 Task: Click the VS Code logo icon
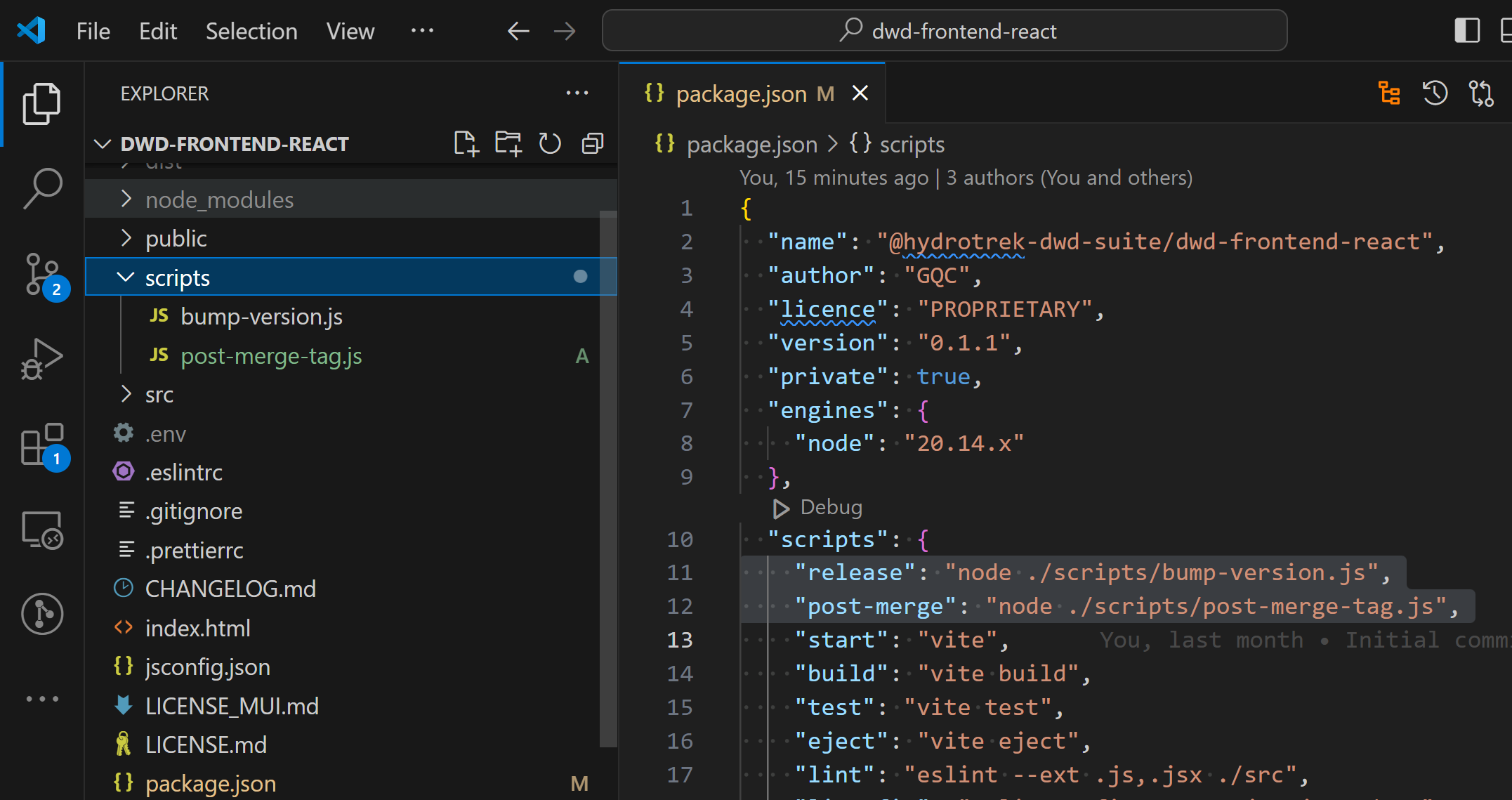(x=31, y=31)
